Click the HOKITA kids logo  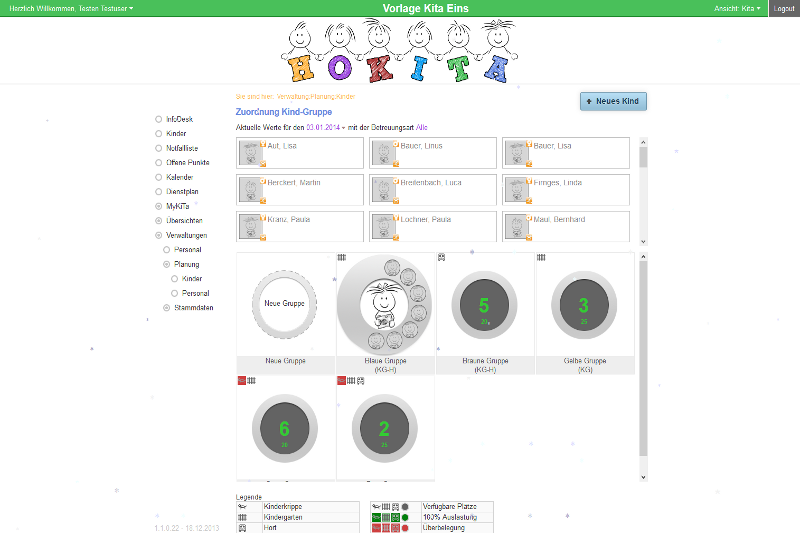point(400,50)
